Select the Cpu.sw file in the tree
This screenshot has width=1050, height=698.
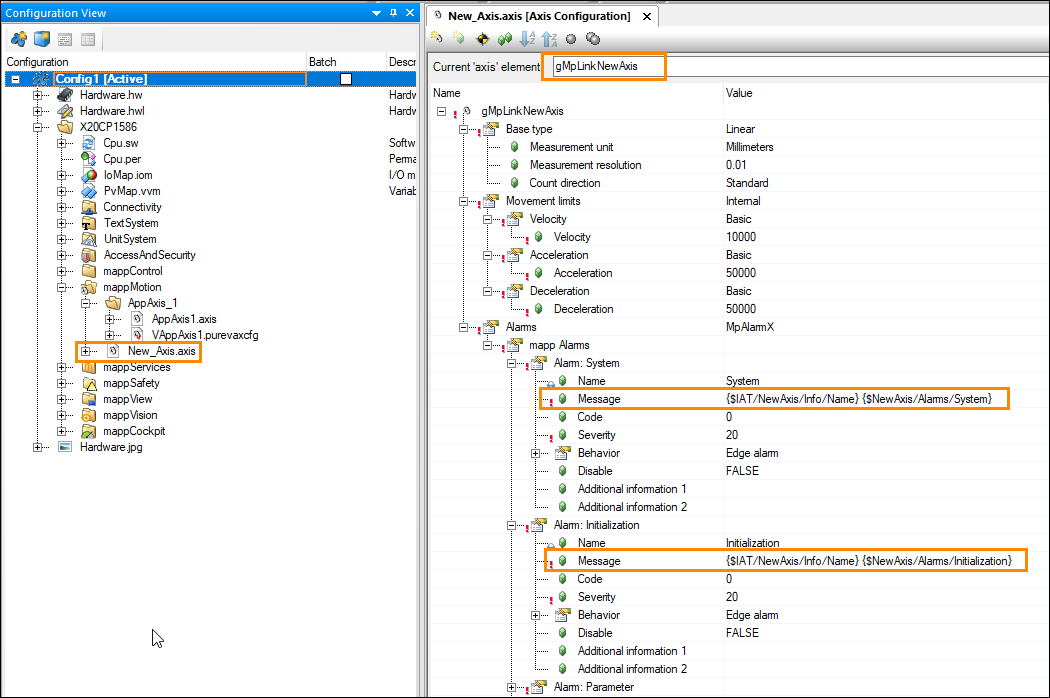(x=120, y=143)
